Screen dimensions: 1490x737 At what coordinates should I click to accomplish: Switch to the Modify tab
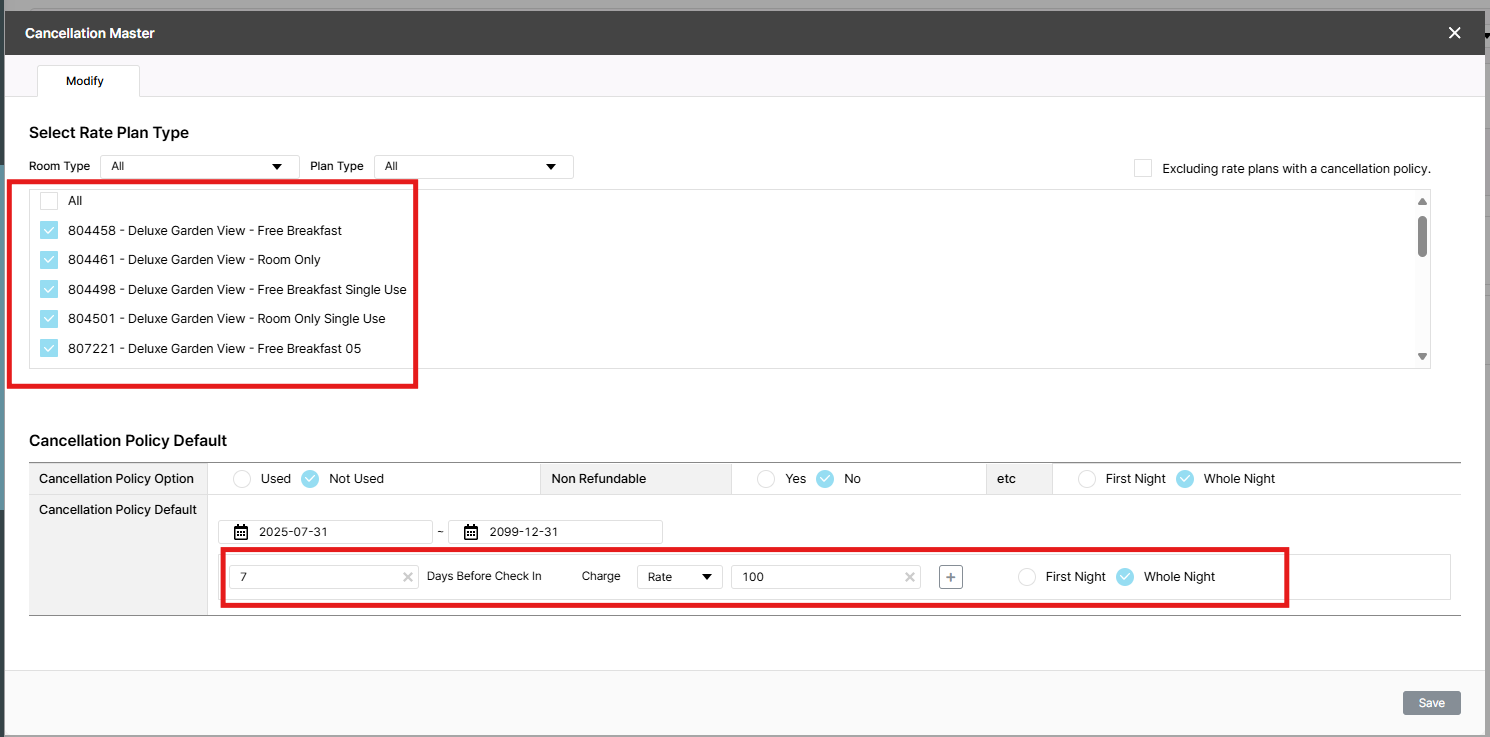tap(85, 81)
